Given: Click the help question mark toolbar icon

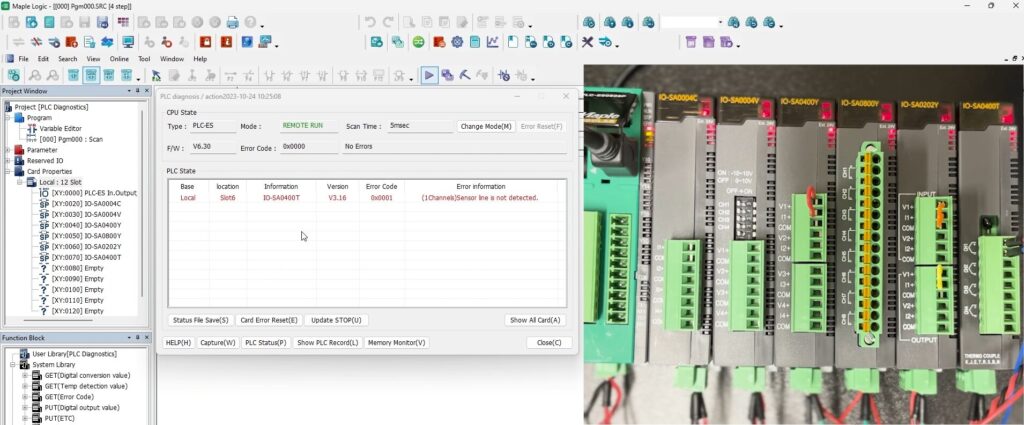Looking at the screenshot, I should [249, 22].
